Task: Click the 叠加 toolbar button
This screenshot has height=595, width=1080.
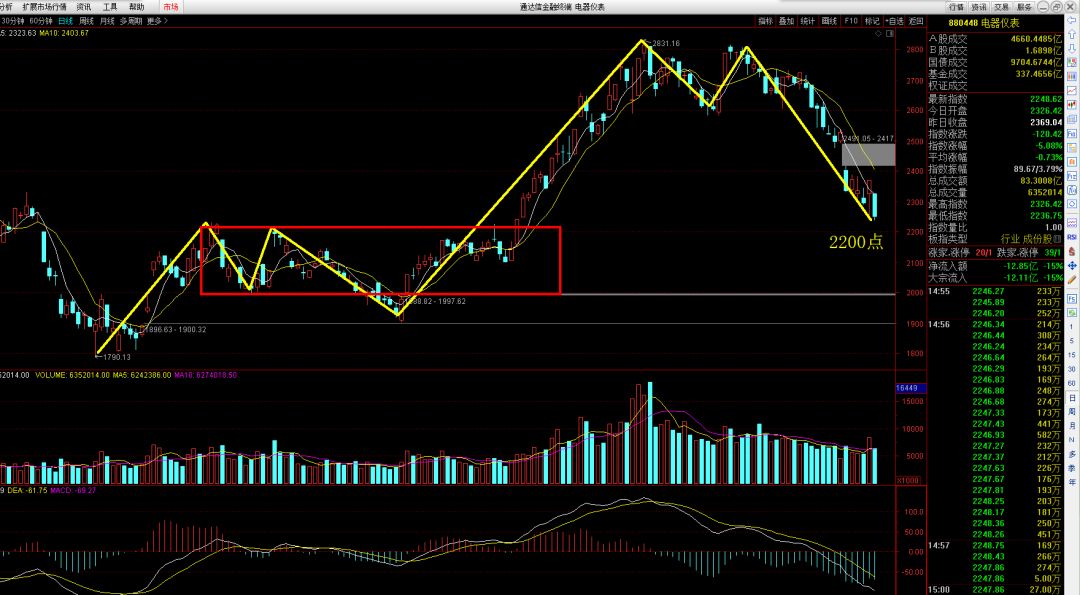Action: click(x=787, y=21)
